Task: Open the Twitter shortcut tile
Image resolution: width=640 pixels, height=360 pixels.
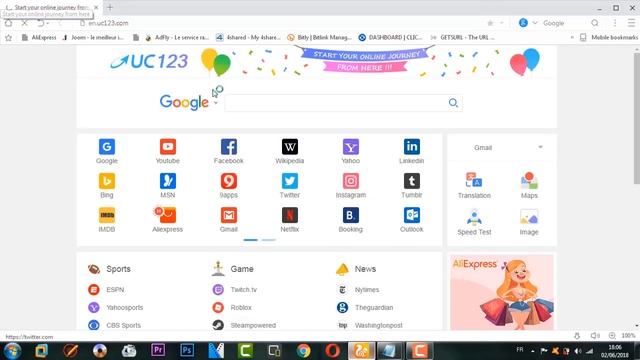Action: [290, 186]
